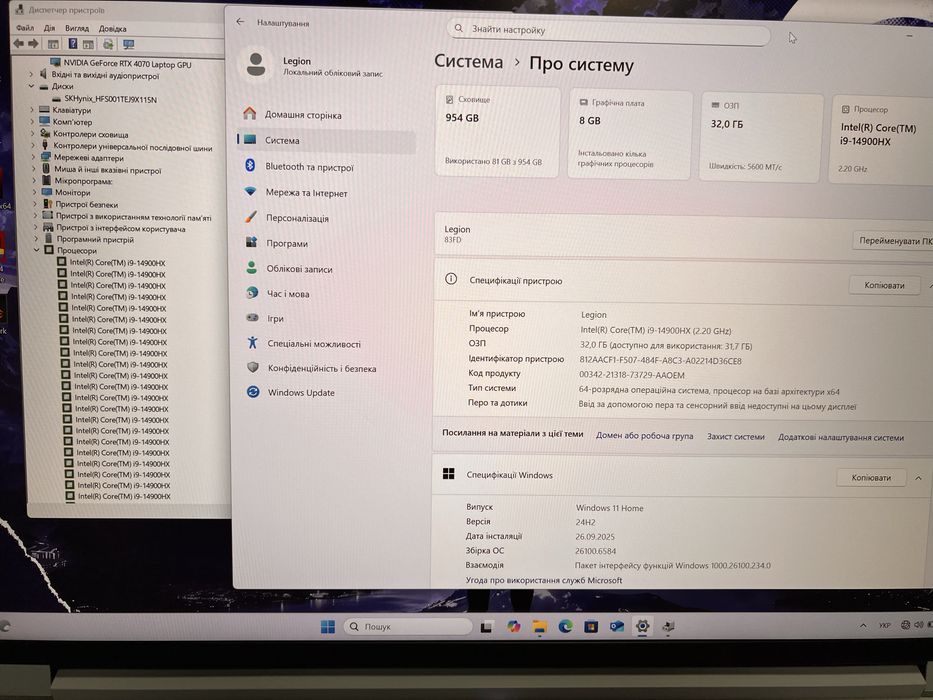
Task: Click the monitor icon in Device Manager toolbar
Action: pos(128,44)
